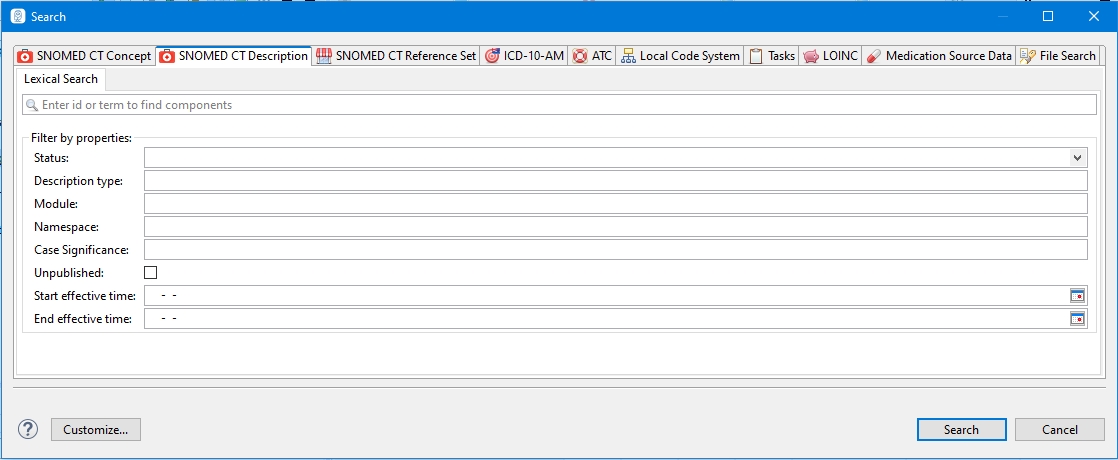
Task: Click the Local Code System hierarchy icon
Action: [x=628, y=56]
